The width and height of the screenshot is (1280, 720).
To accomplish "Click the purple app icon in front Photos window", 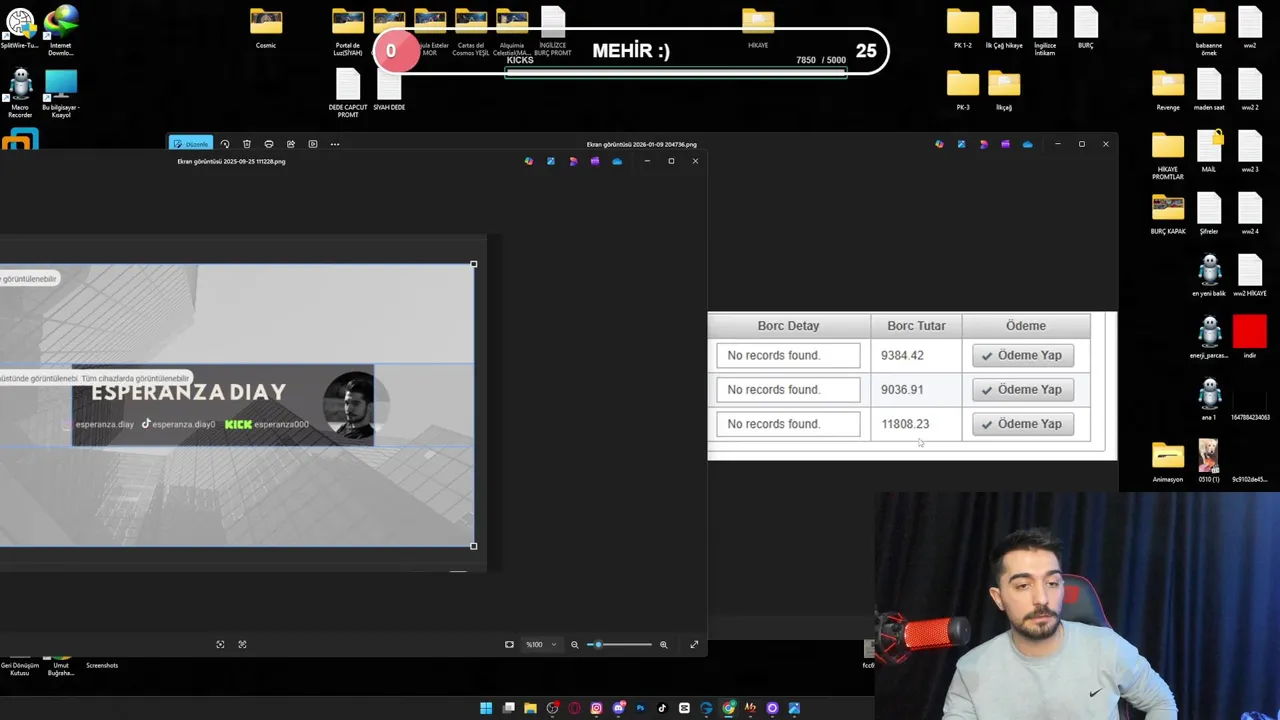I will [595, 161].
